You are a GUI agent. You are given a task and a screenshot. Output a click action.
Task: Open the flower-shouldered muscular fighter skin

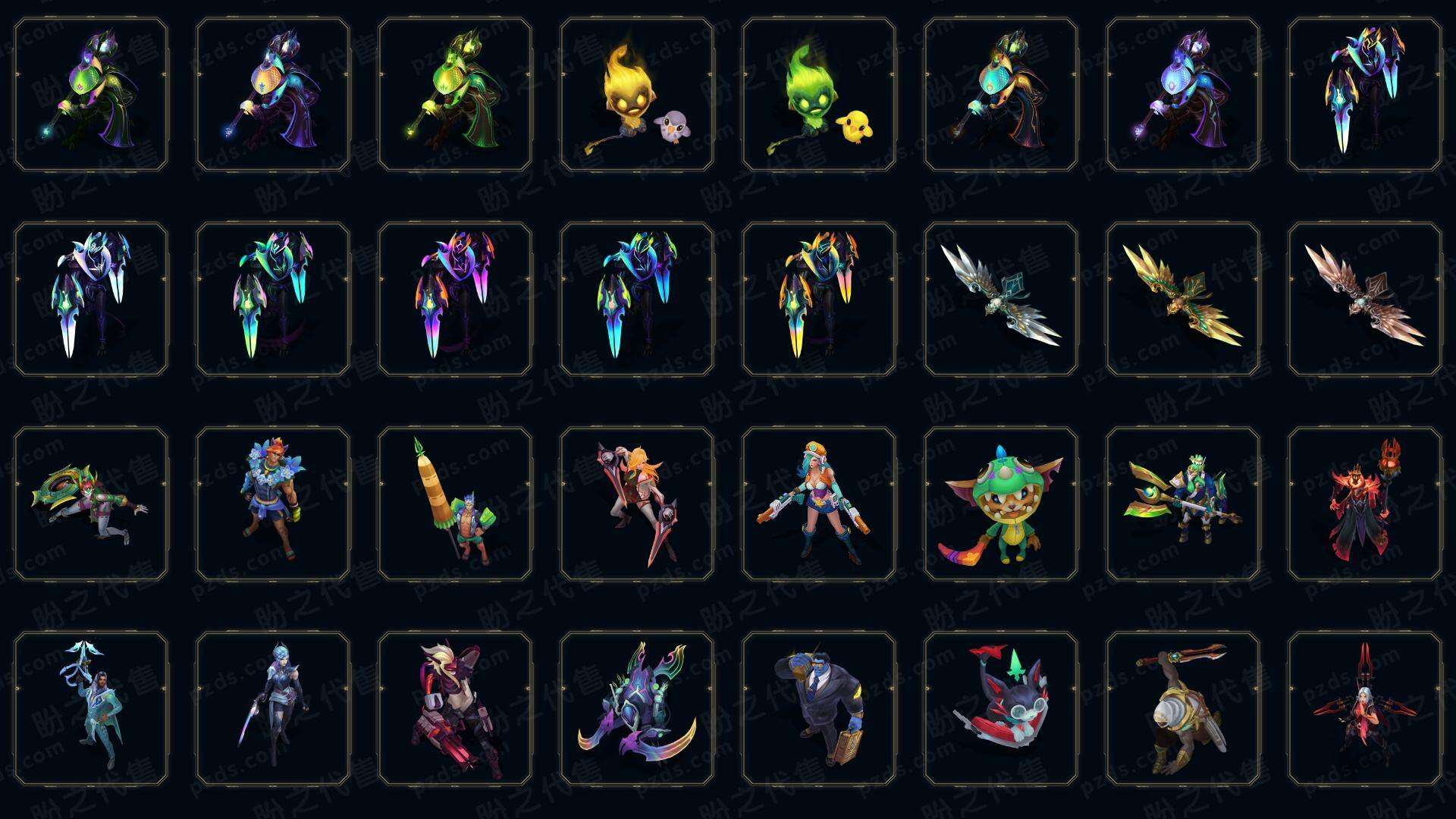pyautogui.click(x=273, y=504)
